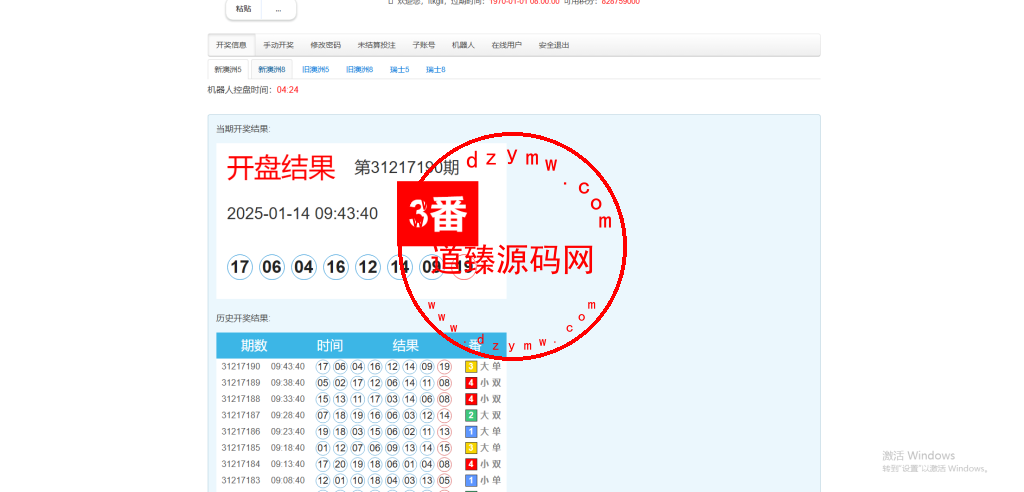This screenshot has width=1024, height=492.
Task: Click ball 20 in row 31217184
Action: tap(340, 465)
